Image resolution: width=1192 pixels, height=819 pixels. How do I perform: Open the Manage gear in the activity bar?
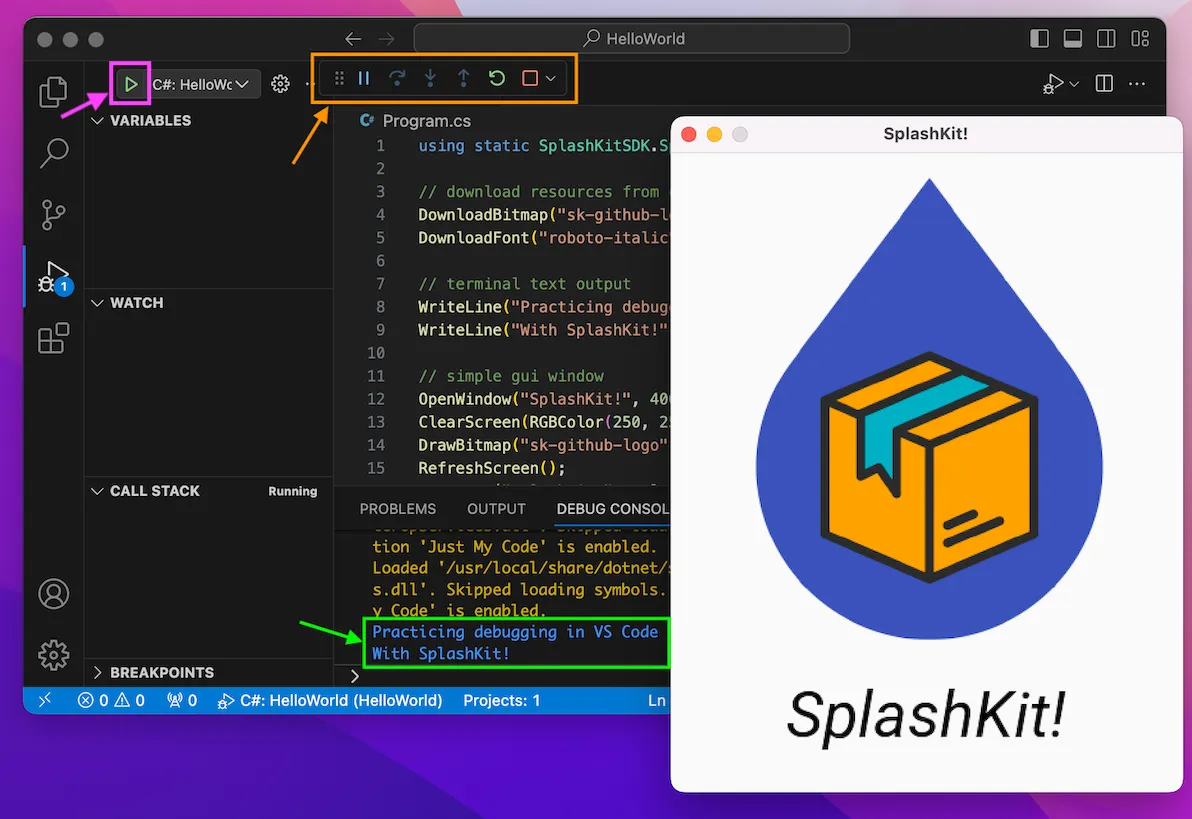pos(53,655)
